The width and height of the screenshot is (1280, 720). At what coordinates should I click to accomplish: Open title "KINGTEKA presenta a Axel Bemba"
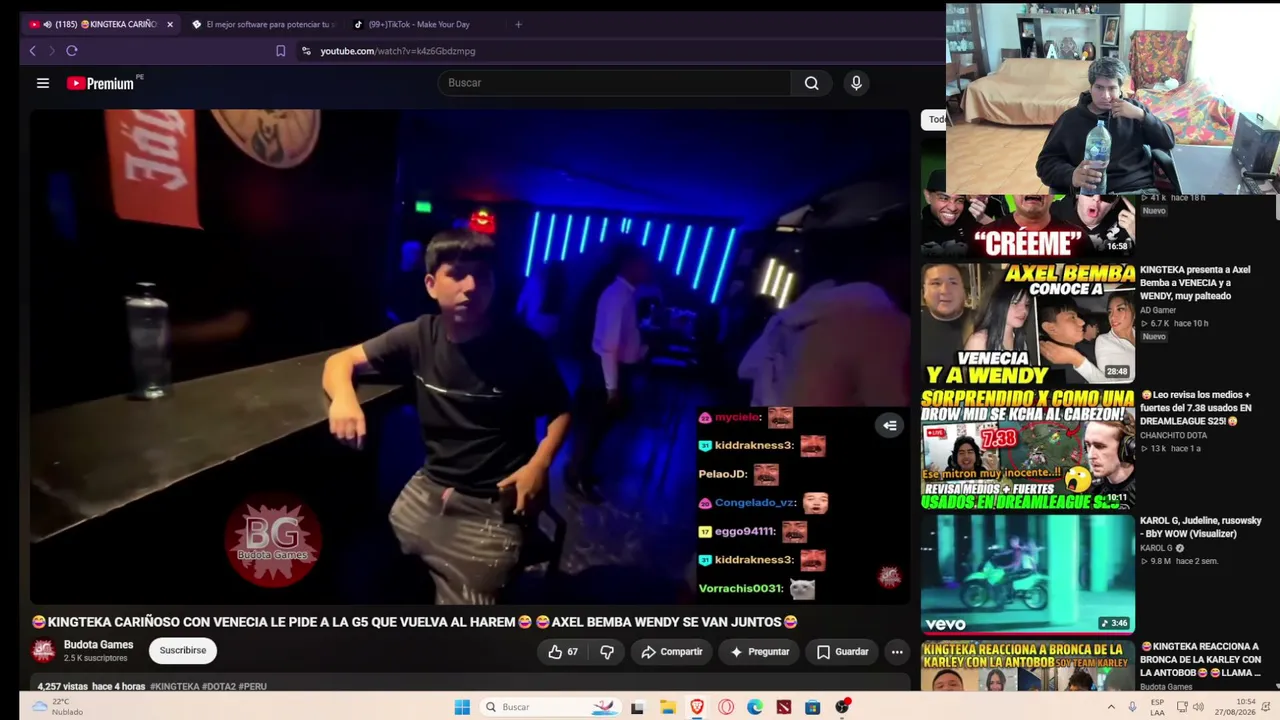coord(1195,283)
